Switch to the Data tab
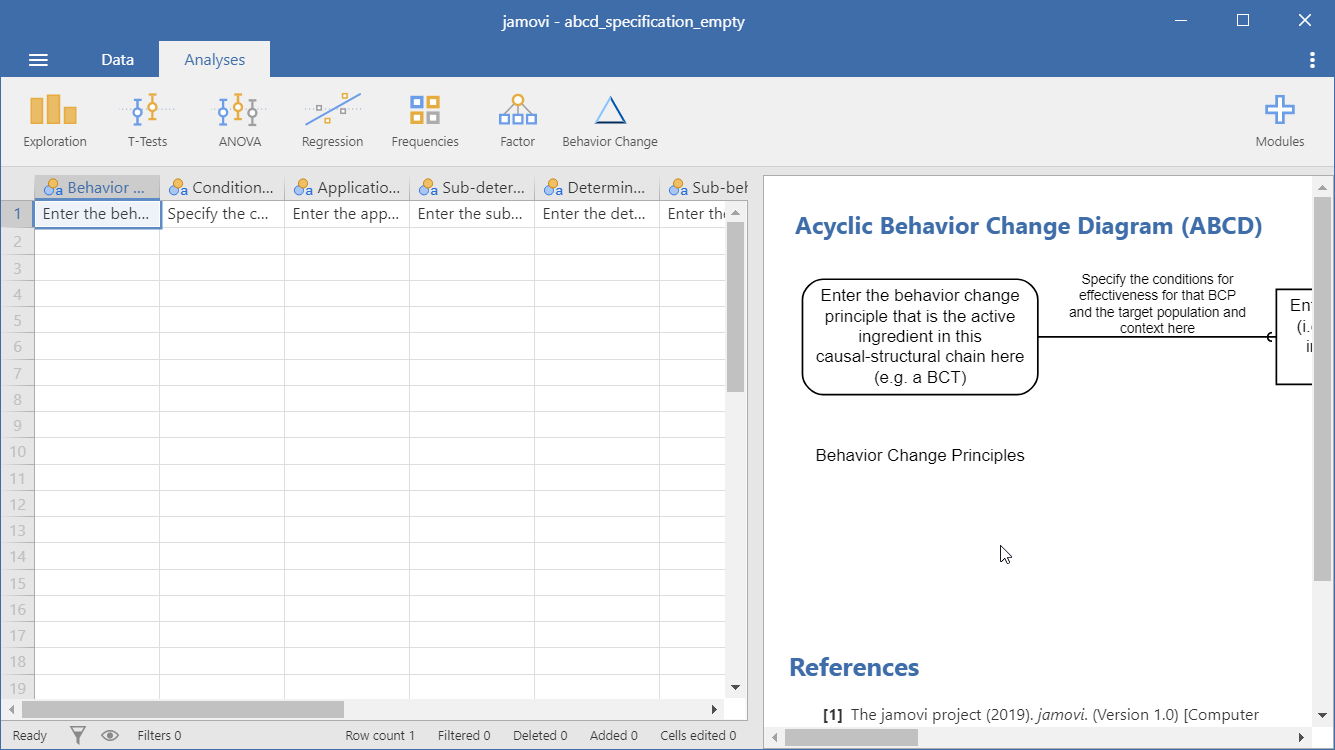Viewport: 1335px width, 750px height. coord(117,59)
